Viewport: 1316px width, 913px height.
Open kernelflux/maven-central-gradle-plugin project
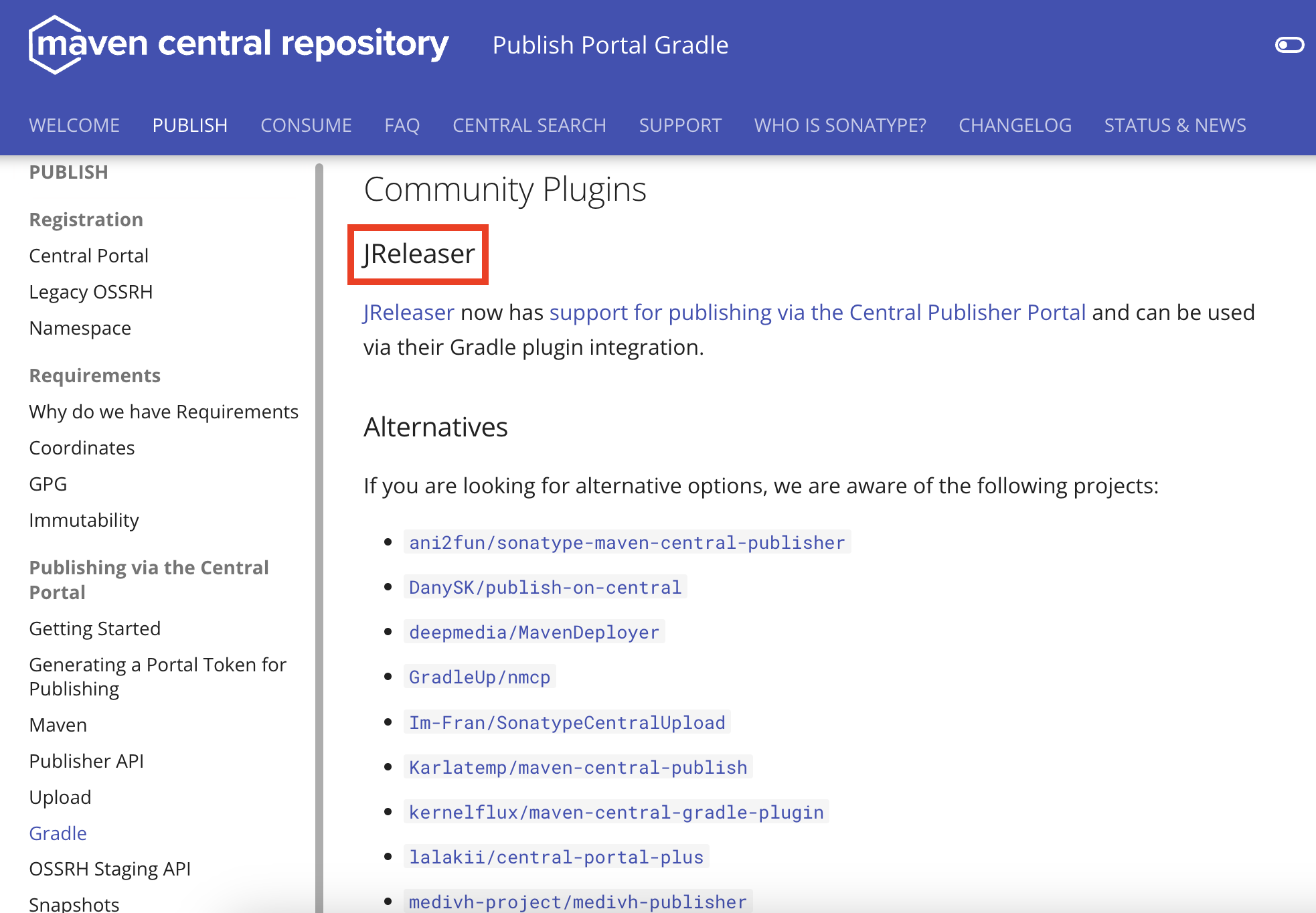click(x=616, y=812)
